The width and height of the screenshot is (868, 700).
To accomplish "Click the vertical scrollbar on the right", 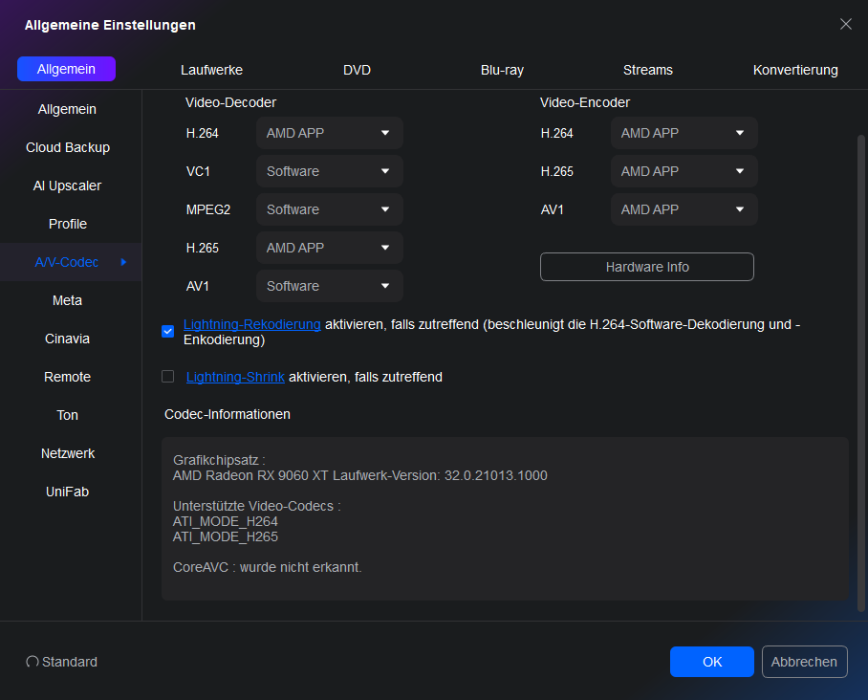I will click(x=860, y=370).
